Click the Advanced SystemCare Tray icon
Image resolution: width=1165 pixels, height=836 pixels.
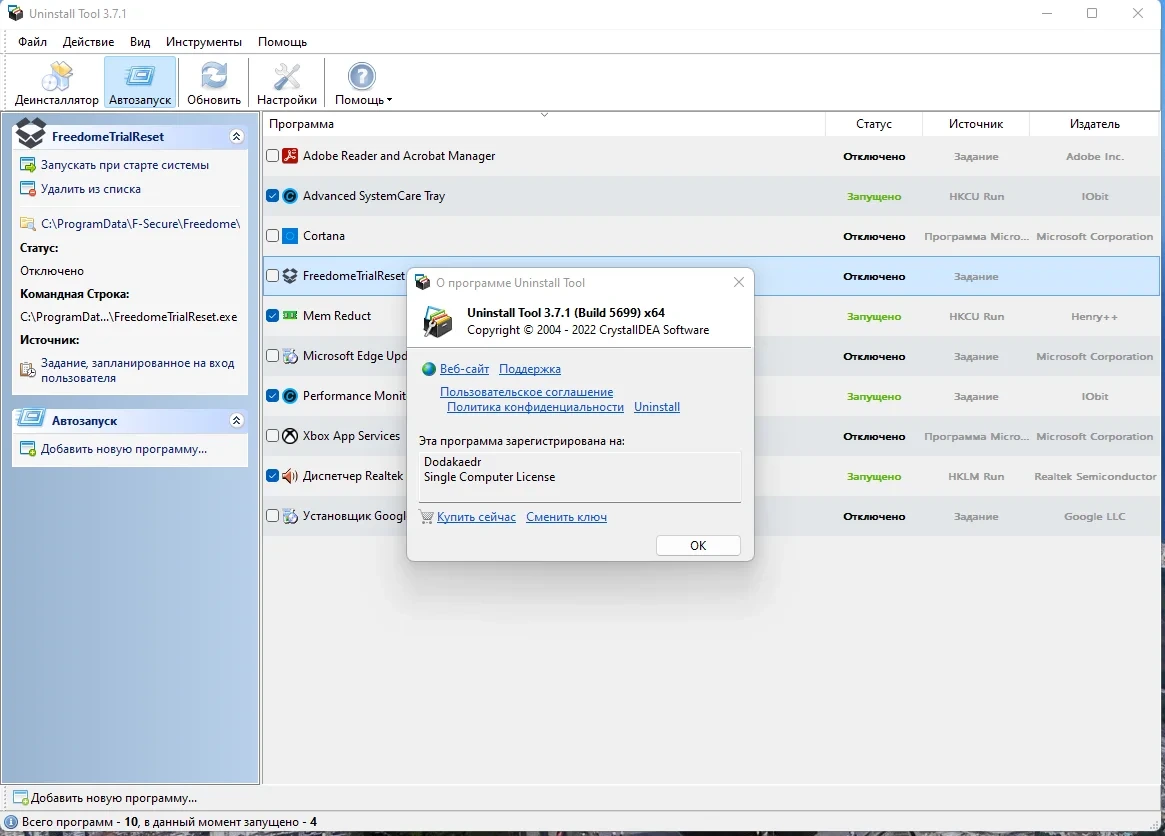click(291, 196)
